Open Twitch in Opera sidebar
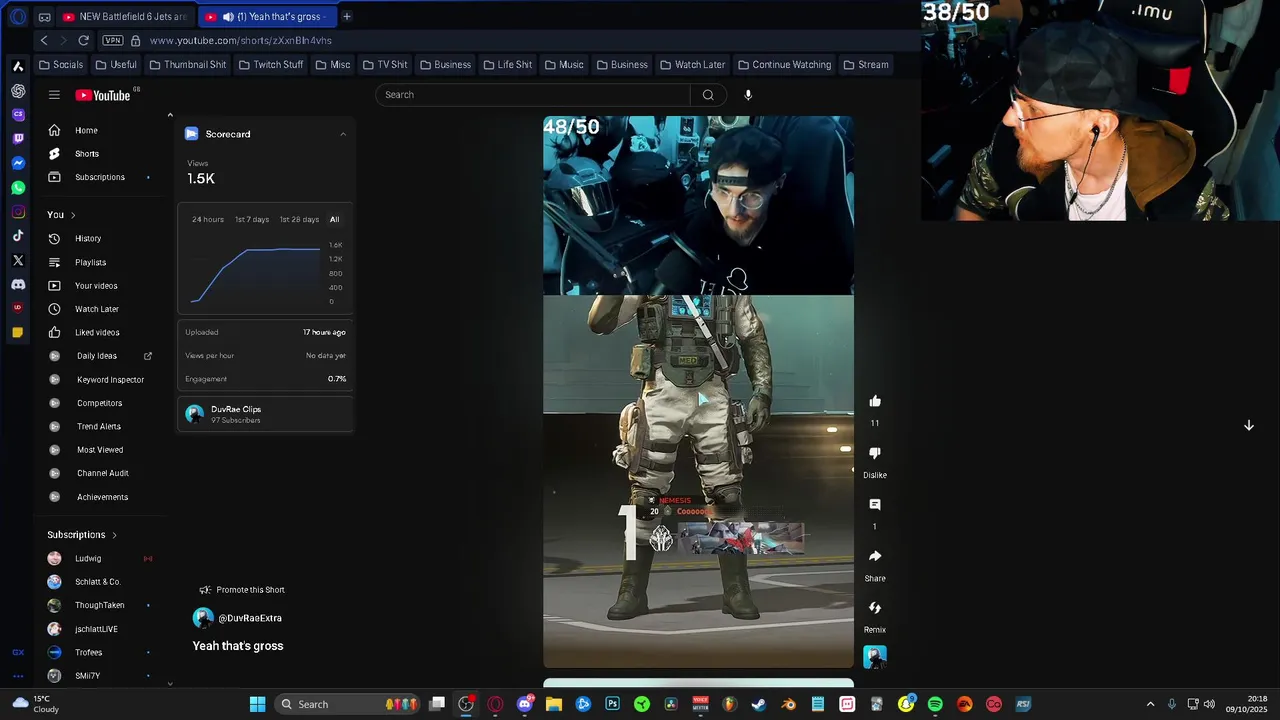 [18, 139]
